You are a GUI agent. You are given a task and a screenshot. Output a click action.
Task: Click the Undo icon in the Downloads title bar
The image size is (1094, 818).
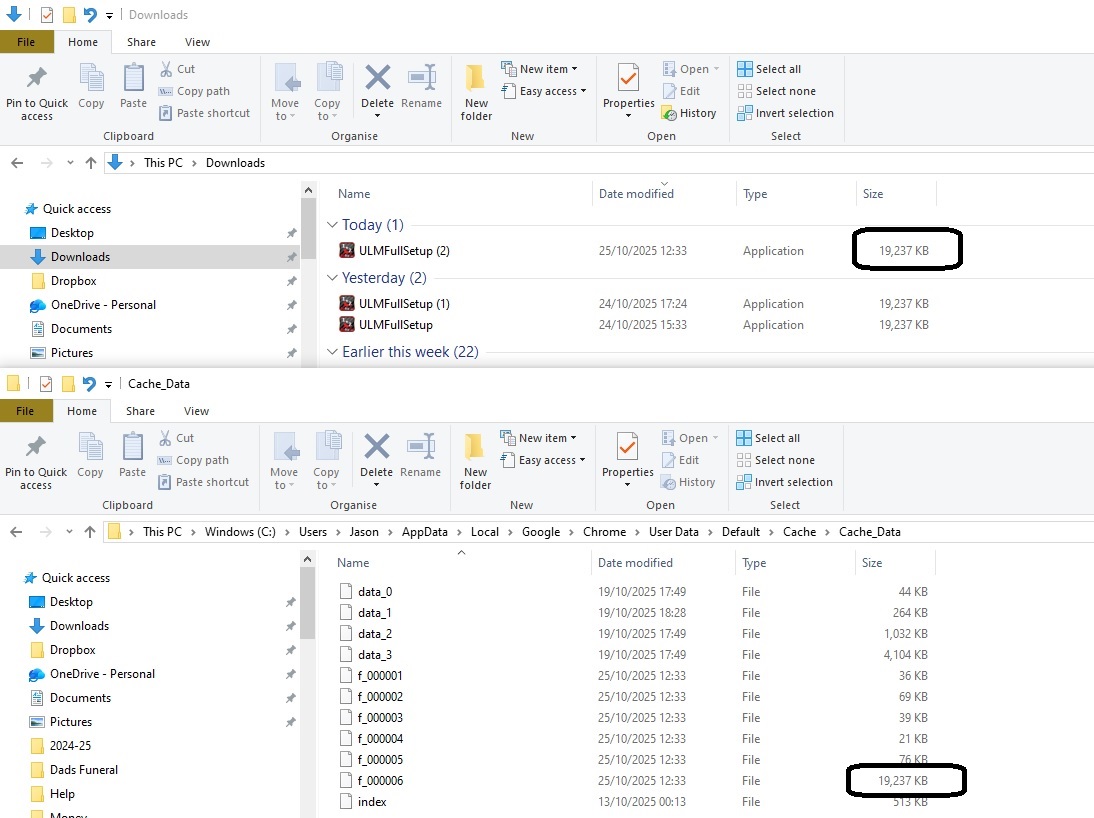(90, 15)
